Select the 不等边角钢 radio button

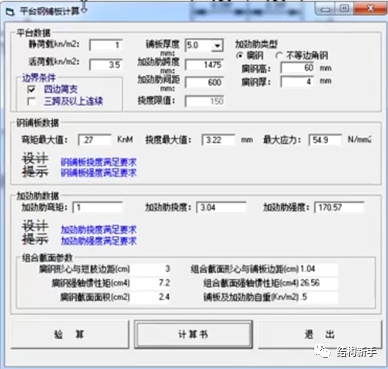(279, 55)
